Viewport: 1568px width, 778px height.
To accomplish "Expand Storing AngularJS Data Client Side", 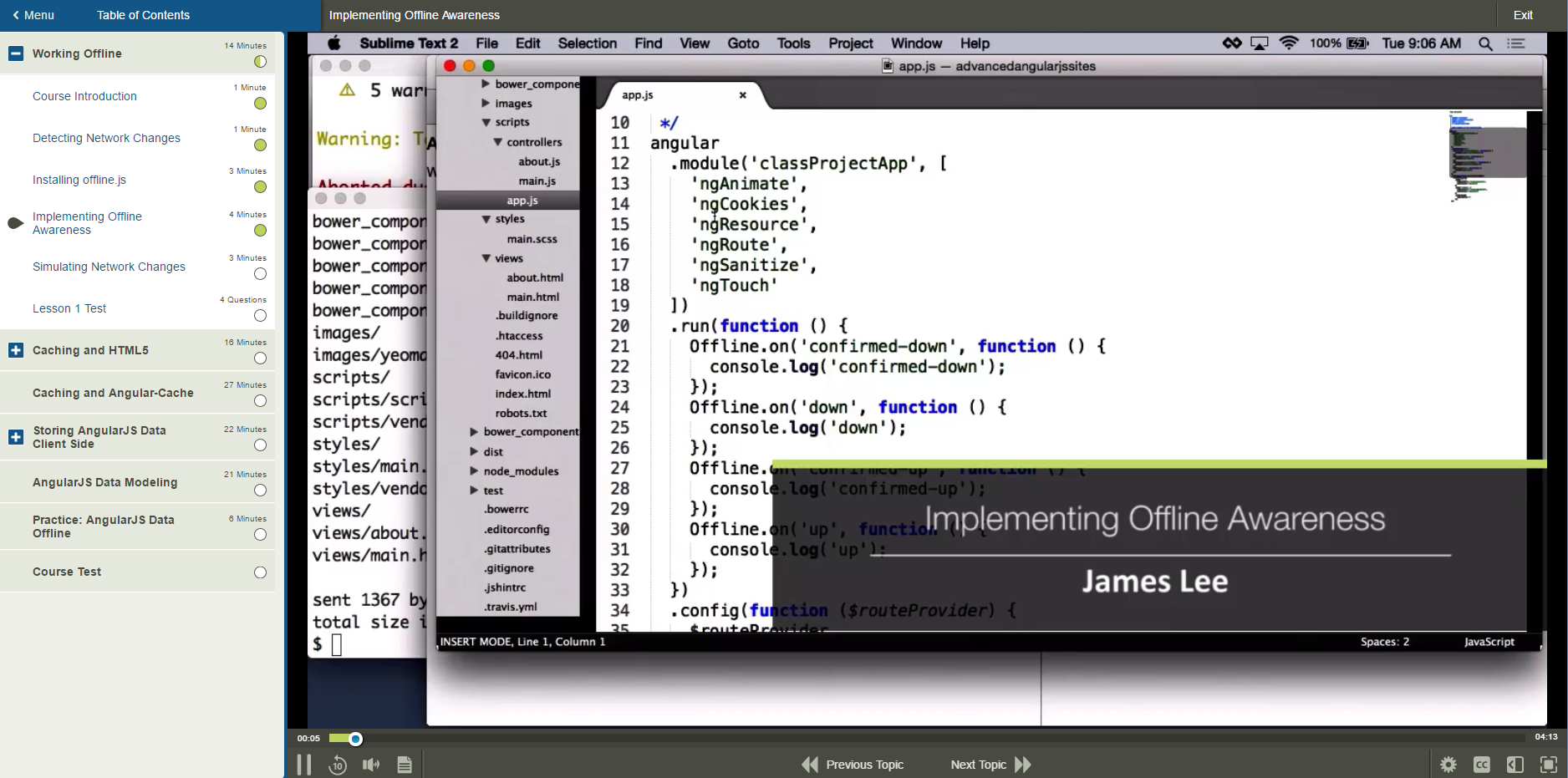I will click(16, 437).
